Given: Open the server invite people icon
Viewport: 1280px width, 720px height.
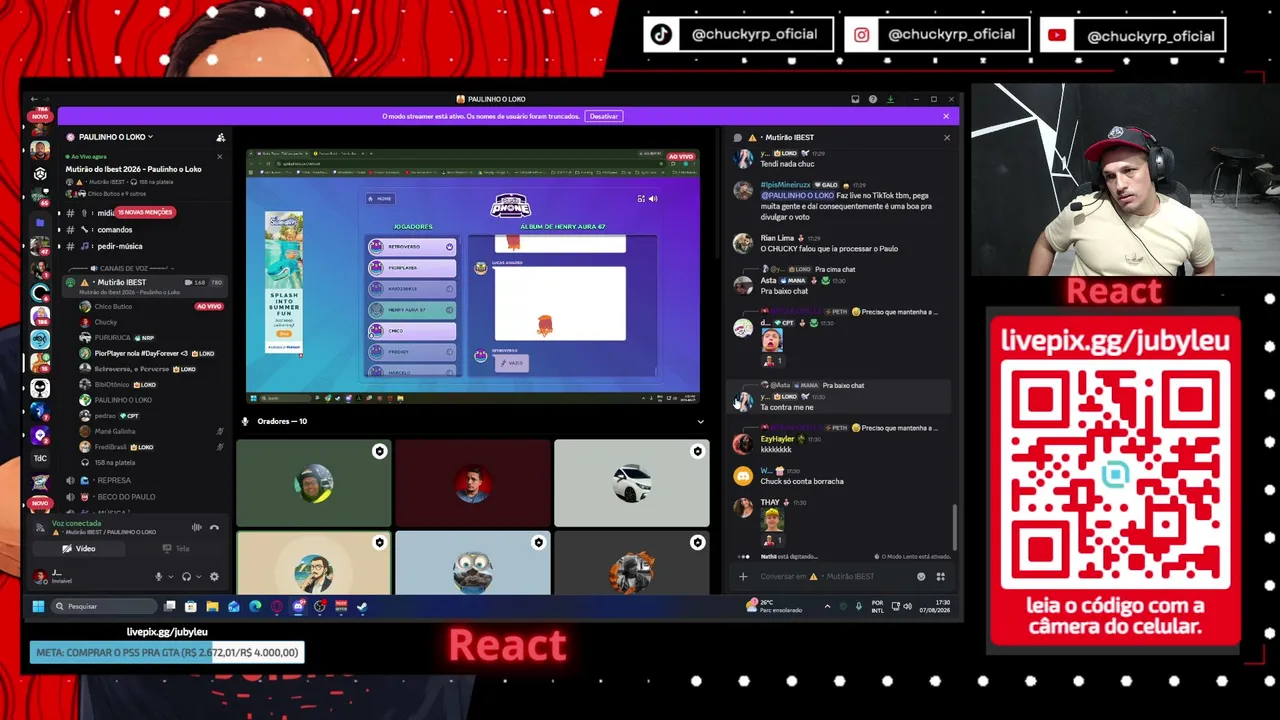Looking at the screenshot, I should (221, 137).
